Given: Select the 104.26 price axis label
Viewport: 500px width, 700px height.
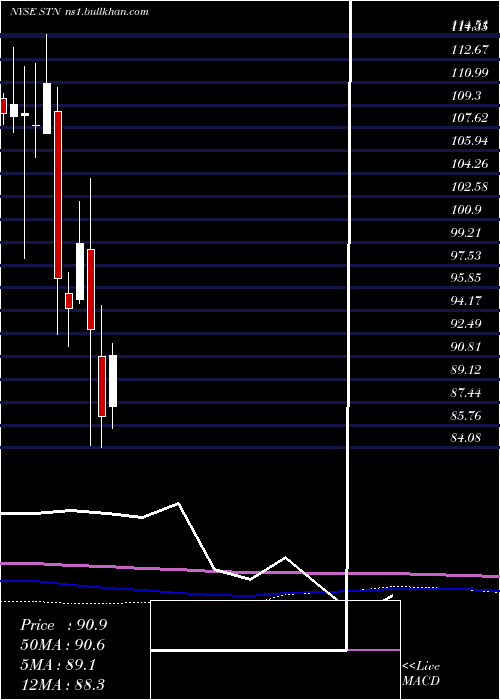Looking at the screenshot, I should (x=470, y=164).
